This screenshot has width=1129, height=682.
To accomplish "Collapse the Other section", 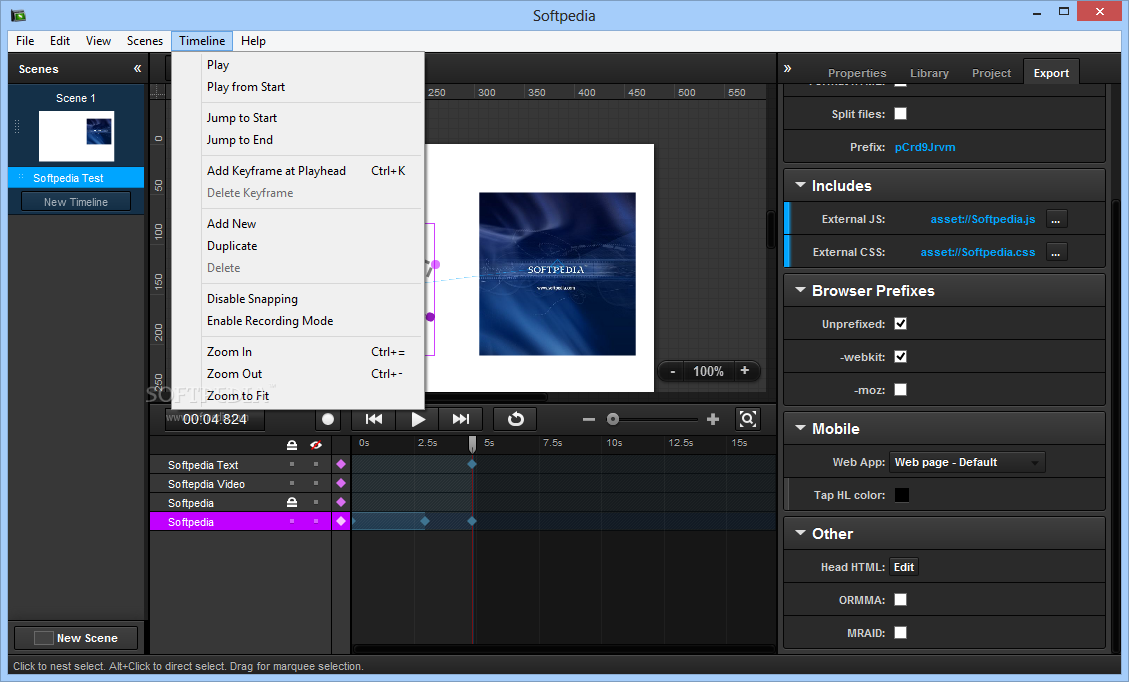I will point(800,533).
